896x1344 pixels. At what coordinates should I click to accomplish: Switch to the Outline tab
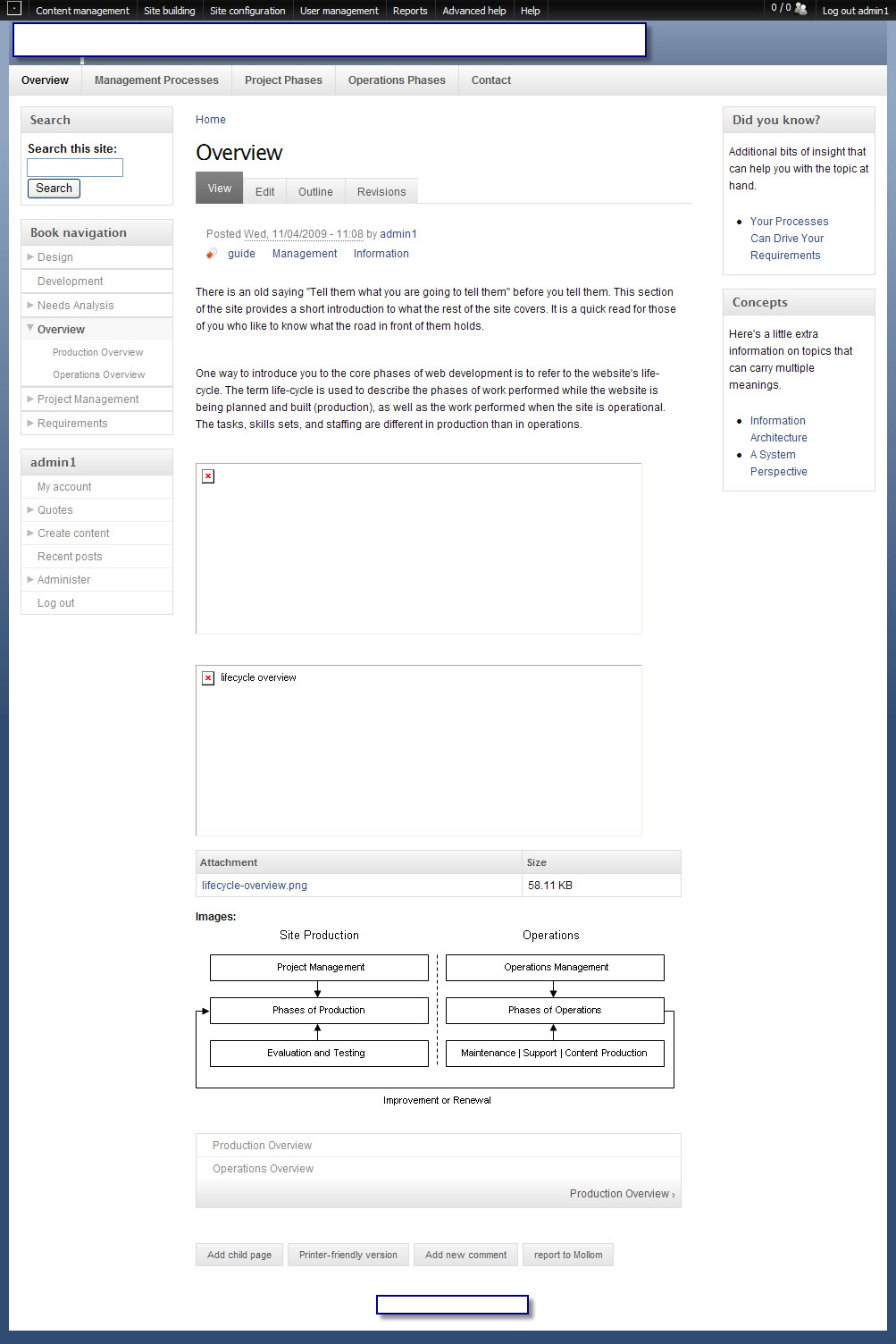tap(315, 191)
